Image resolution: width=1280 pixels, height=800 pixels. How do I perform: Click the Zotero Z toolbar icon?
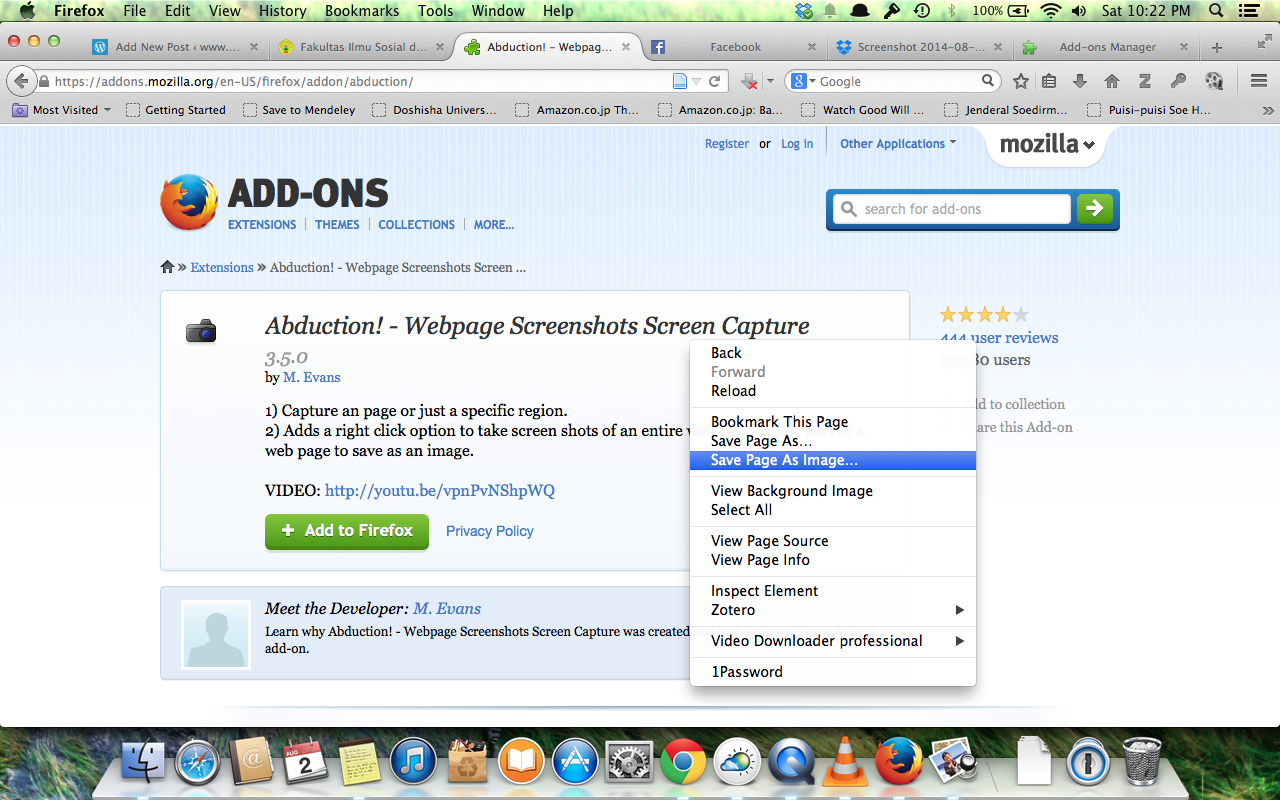(x=1145, y=81)
